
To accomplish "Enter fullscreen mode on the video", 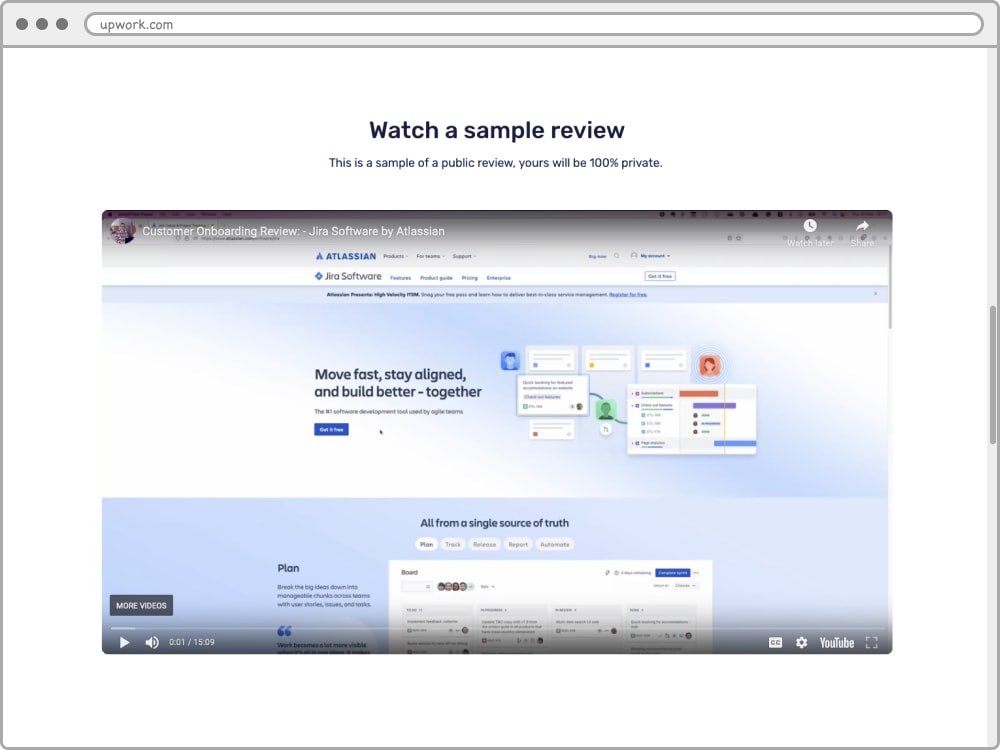I will coord(872,642).
